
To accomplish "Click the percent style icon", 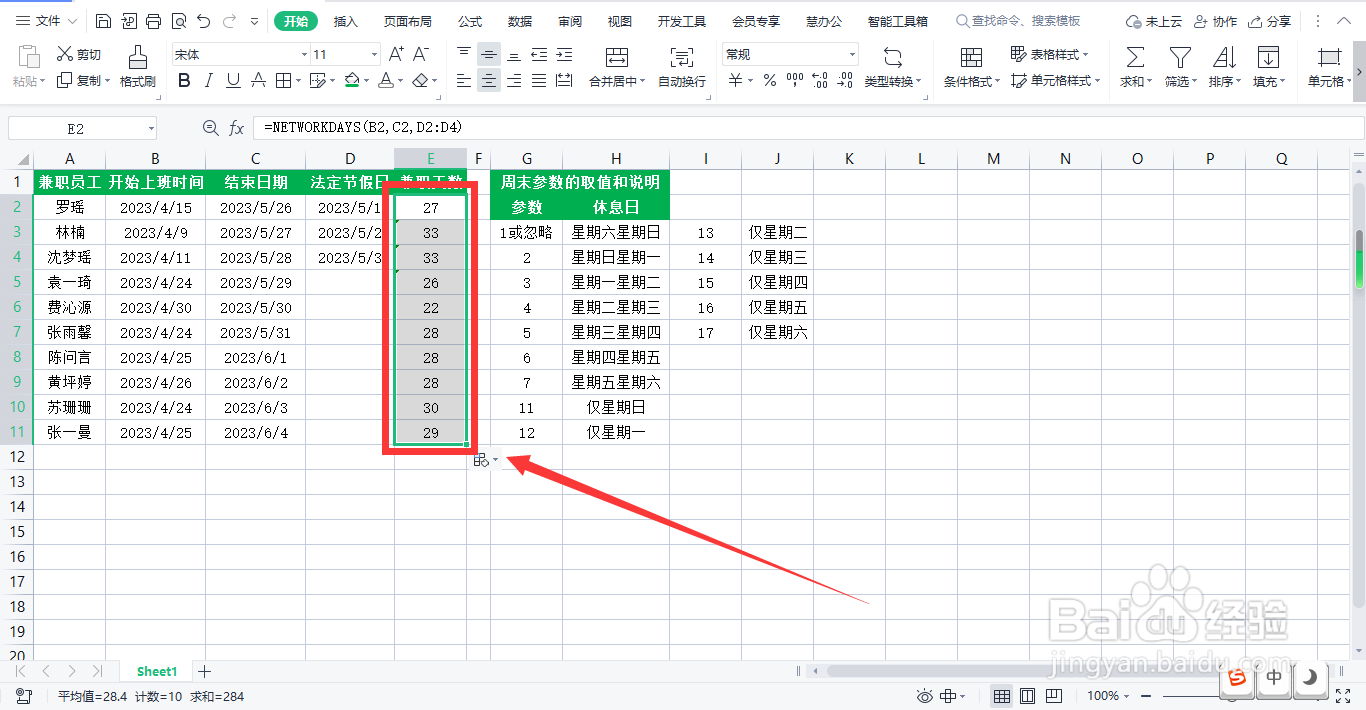I will (x=770, y=81).
